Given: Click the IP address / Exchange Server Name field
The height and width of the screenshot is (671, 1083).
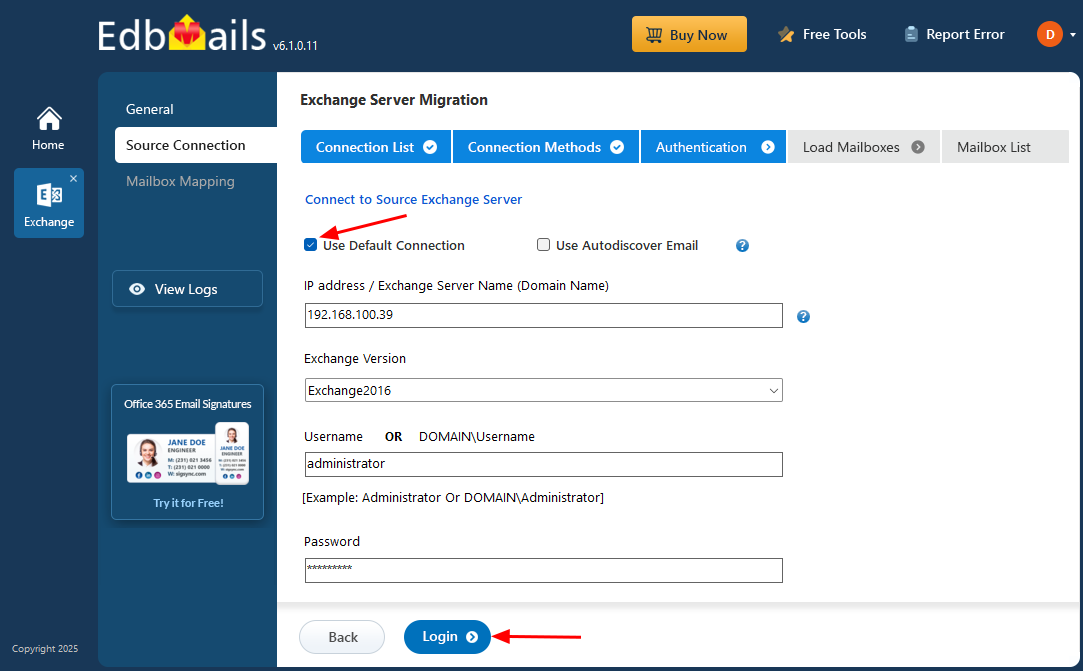Looking at the screenshot, I should click(544, 315).
